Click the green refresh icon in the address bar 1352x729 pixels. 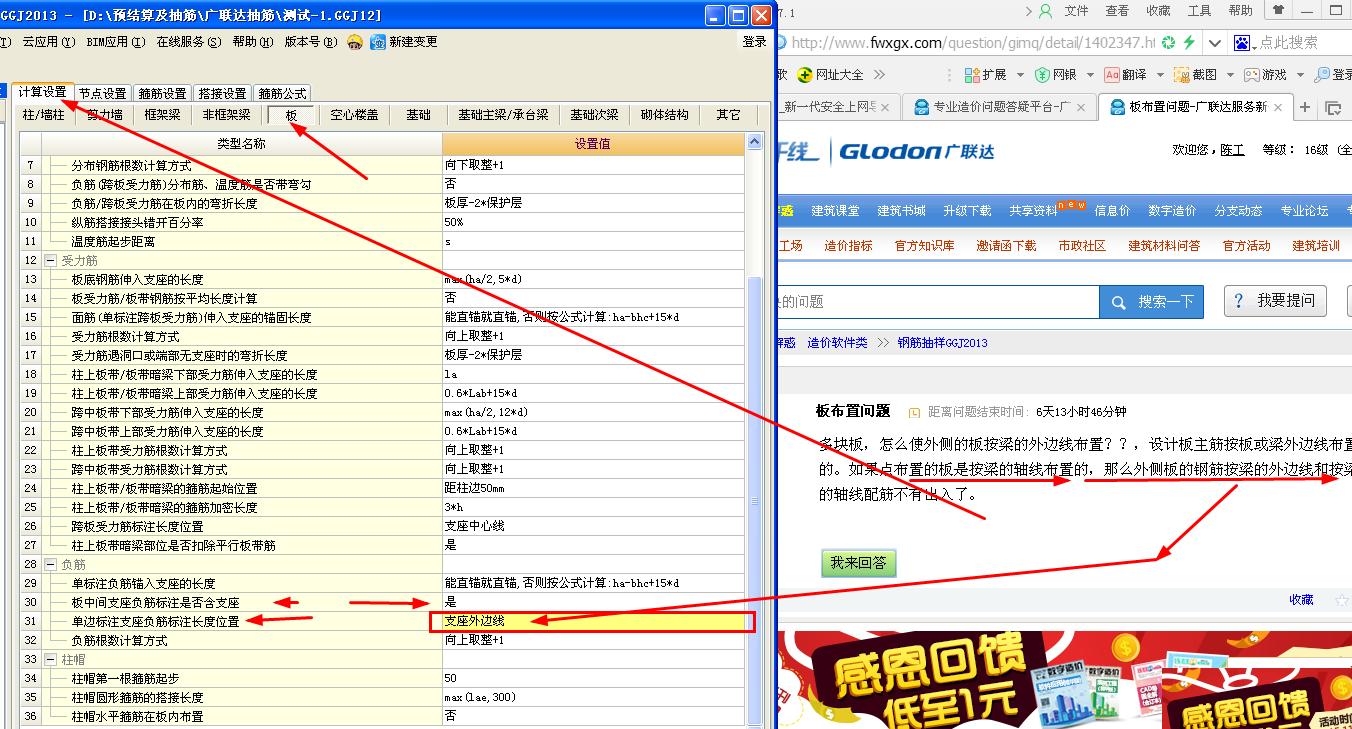[x=1169, y=43]
